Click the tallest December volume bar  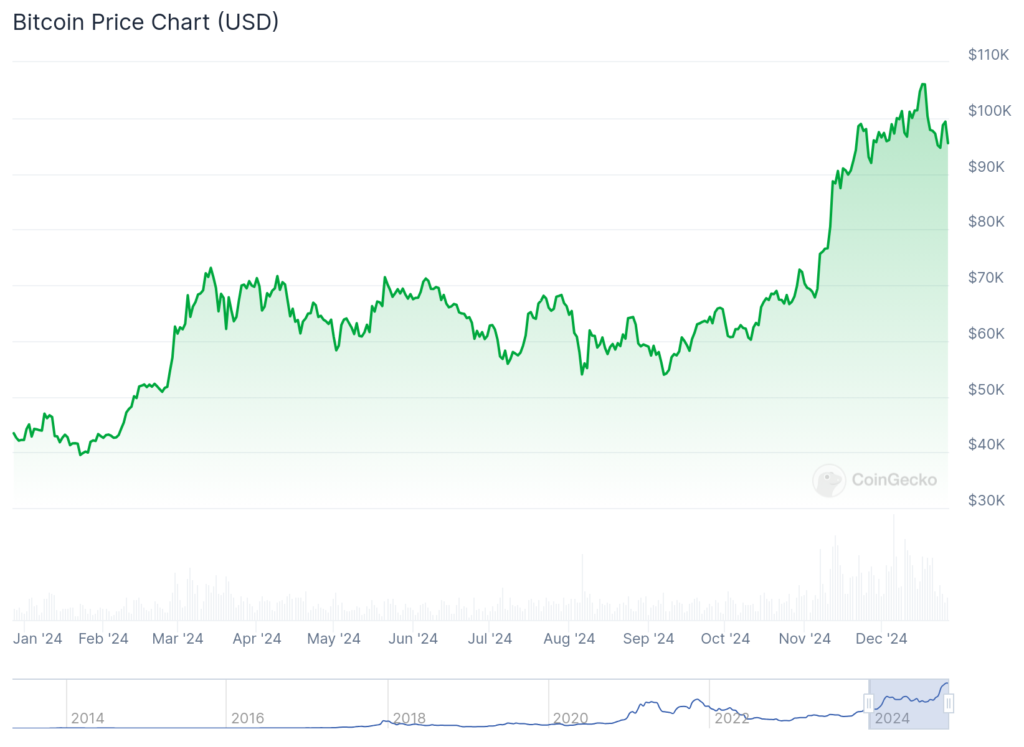[x=894, y=567]
